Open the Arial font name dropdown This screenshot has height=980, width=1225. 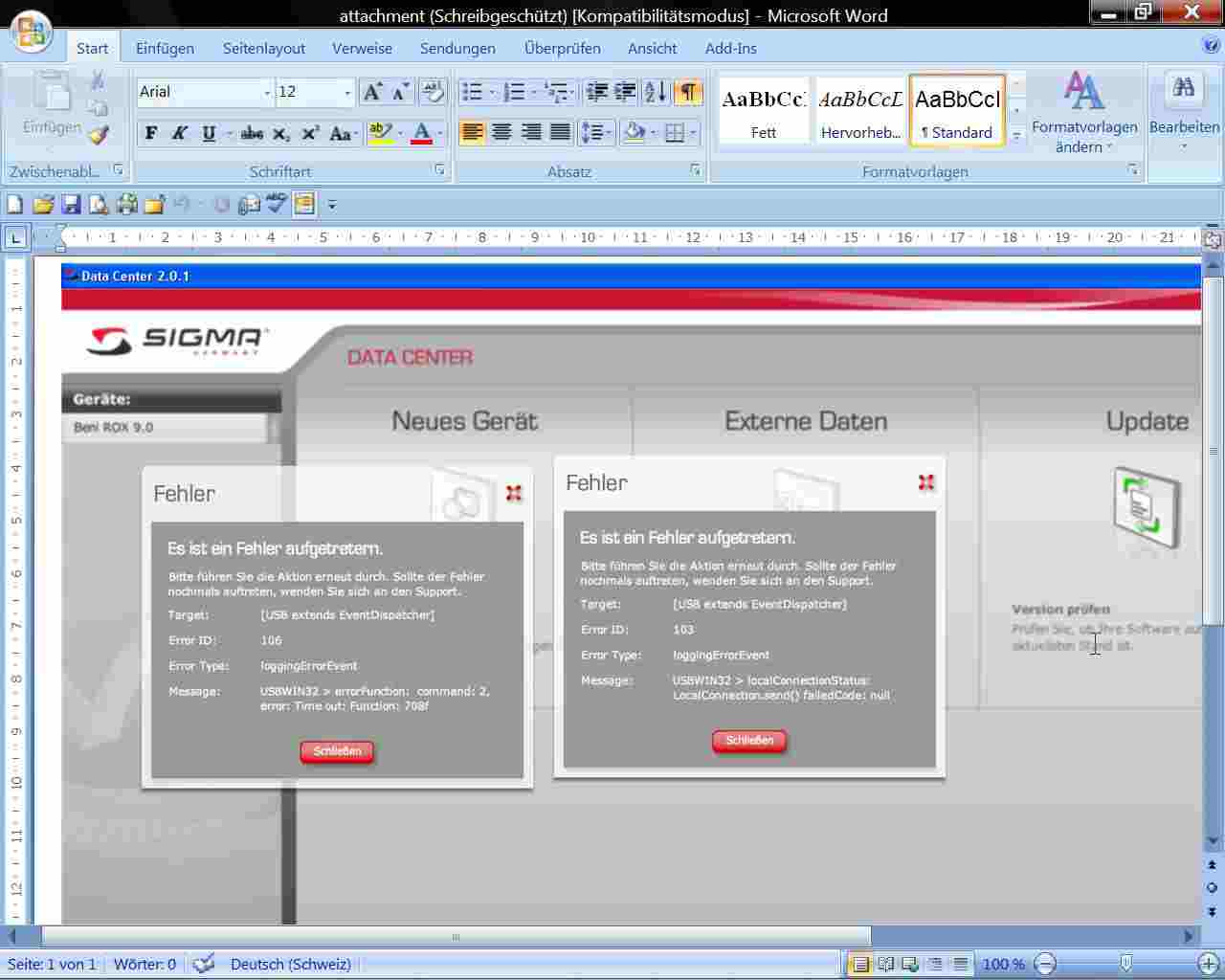(267, 92)
